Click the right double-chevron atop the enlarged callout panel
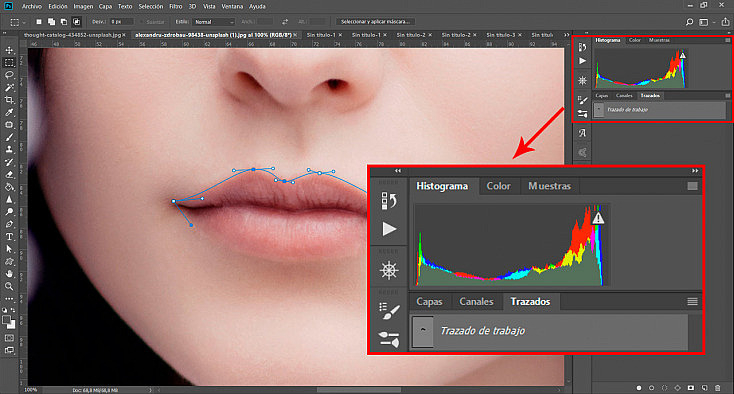Image resolution: width=734 pixels, height=394 pixels. click(695, 171)
